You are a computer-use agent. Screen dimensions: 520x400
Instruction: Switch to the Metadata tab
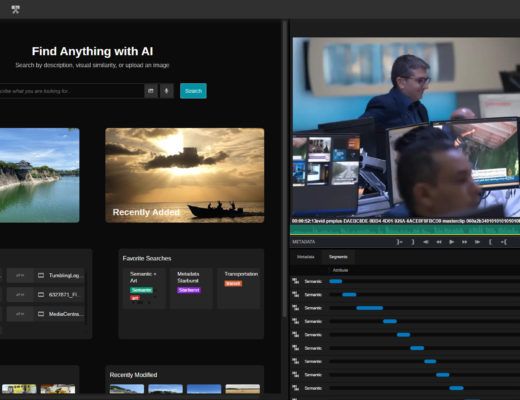305,257
